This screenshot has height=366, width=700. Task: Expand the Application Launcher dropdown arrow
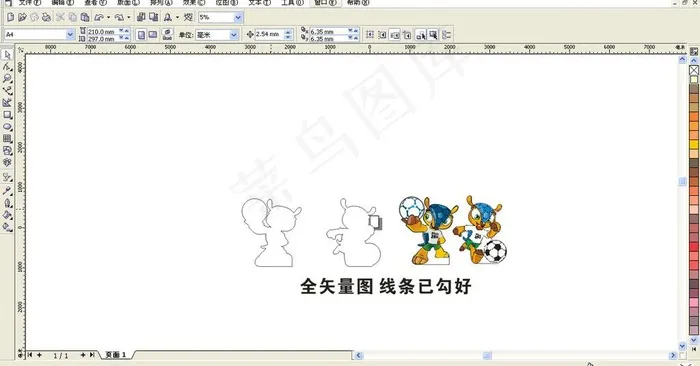[x=177, y=17]
